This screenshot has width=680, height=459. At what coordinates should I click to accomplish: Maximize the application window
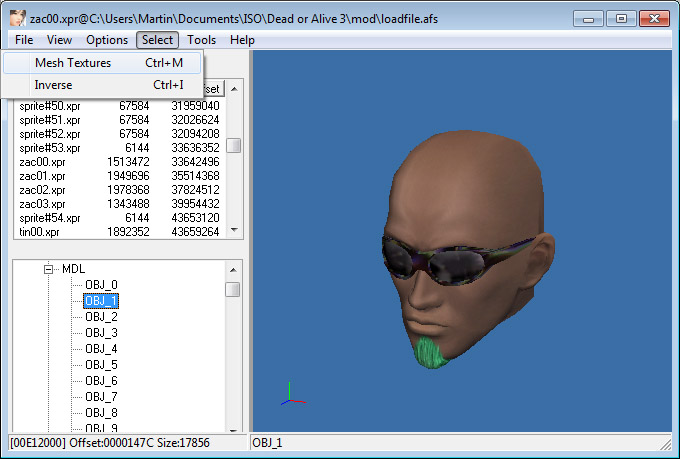(x=621, y=19)
